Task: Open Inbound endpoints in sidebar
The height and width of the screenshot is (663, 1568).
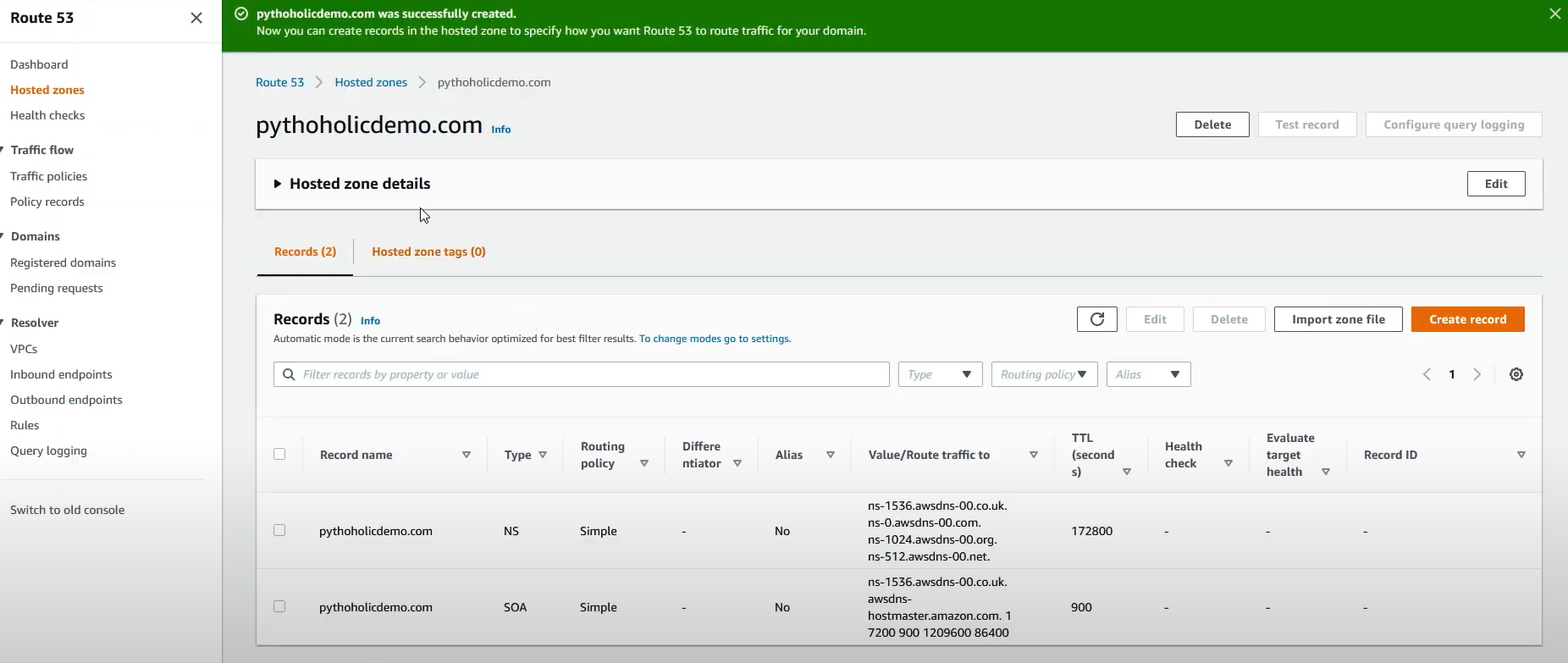Action: [x=61, y=374]
